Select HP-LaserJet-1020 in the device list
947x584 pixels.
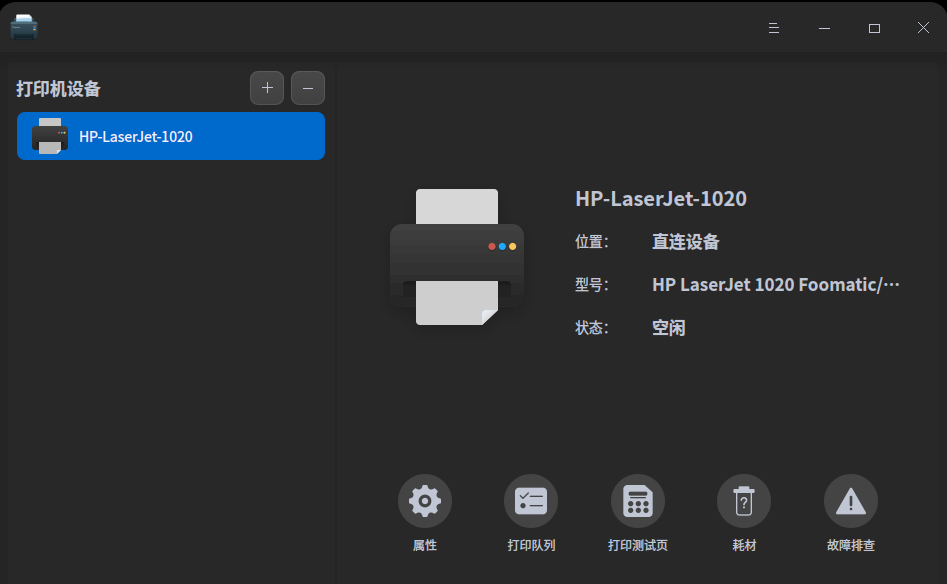(x=171, y=136)
